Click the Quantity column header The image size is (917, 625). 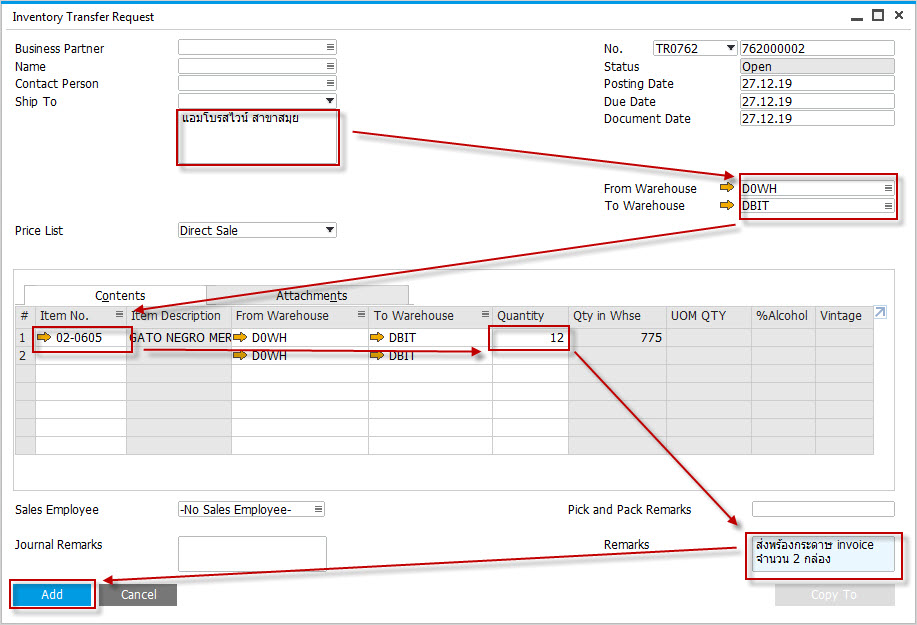coord(530,316)
